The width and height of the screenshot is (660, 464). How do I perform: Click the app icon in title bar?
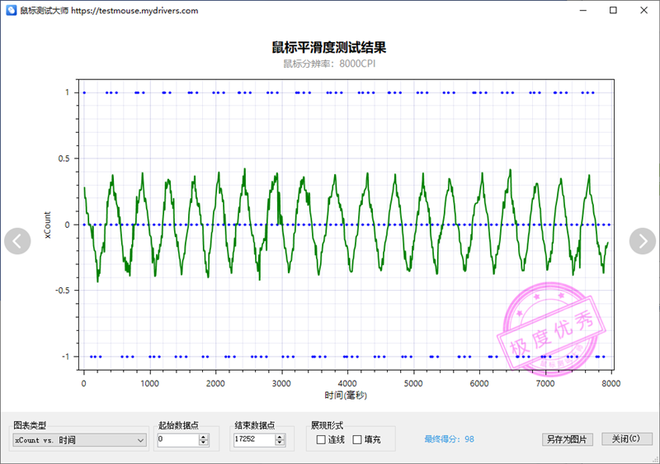11,10
